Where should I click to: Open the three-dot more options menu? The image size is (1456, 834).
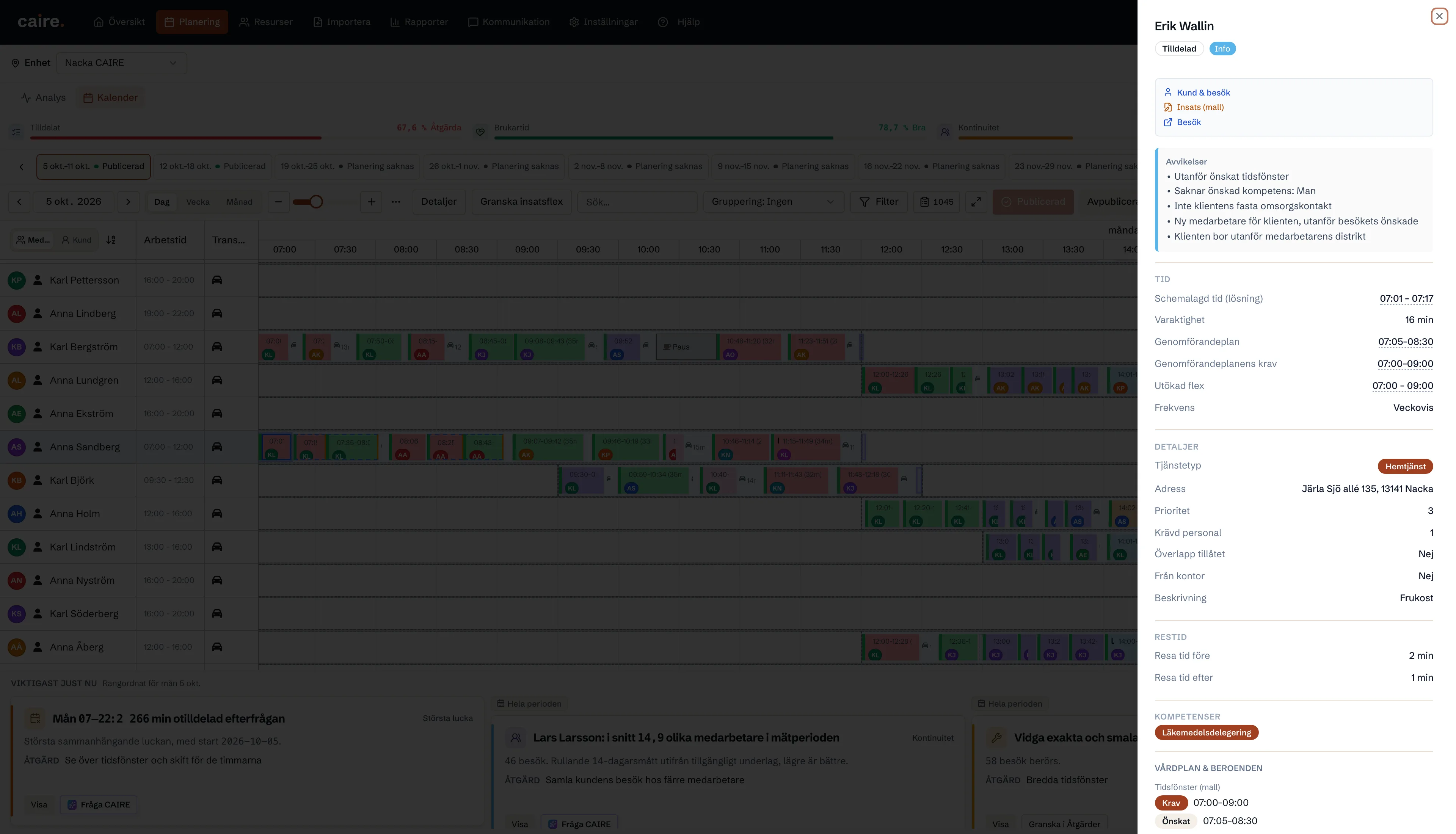[396, 202]
